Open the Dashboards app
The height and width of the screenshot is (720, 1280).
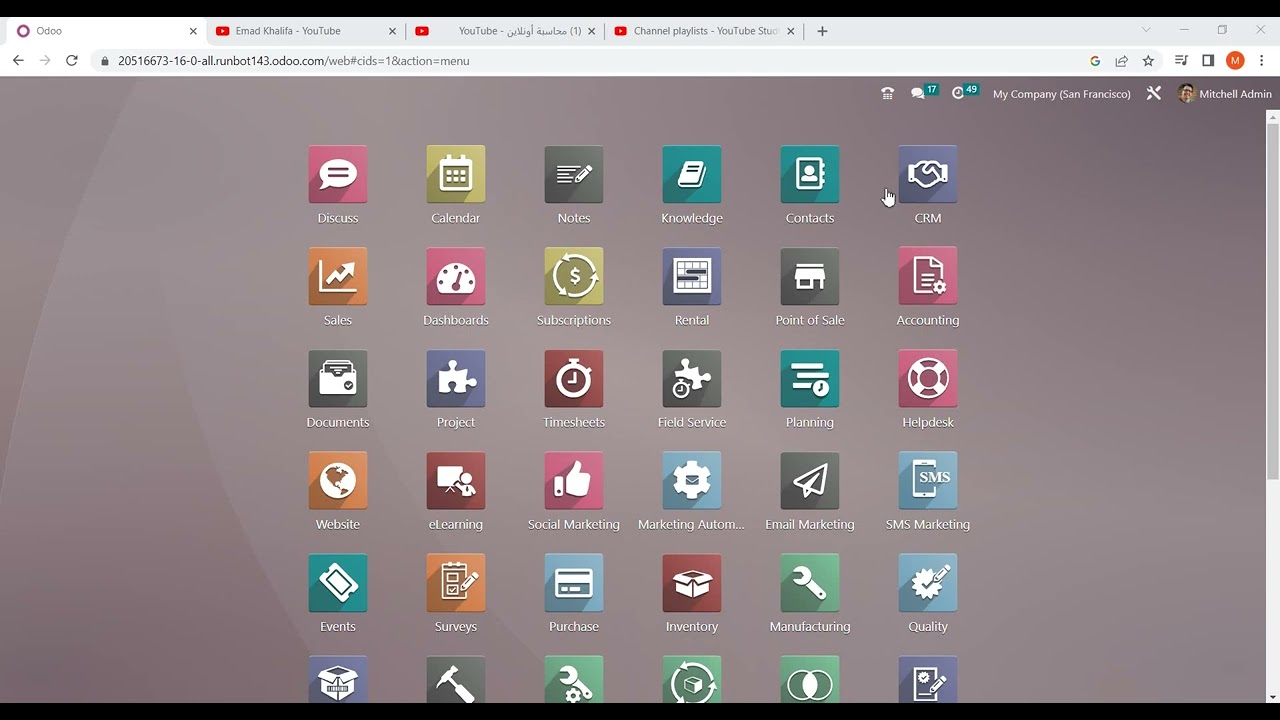(x=456, y=277)
